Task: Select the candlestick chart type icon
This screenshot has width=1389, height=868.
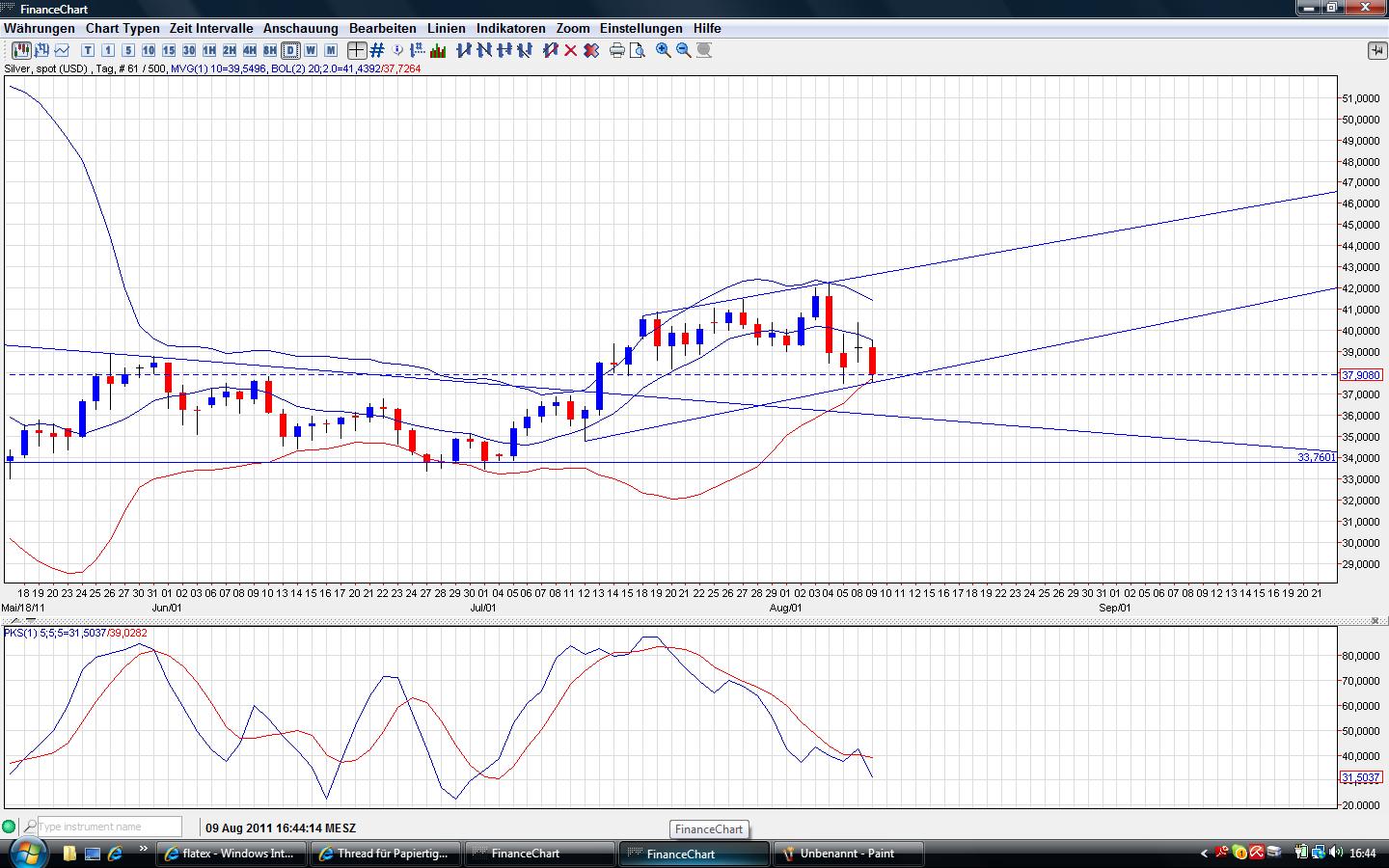Action: point(21,50)
